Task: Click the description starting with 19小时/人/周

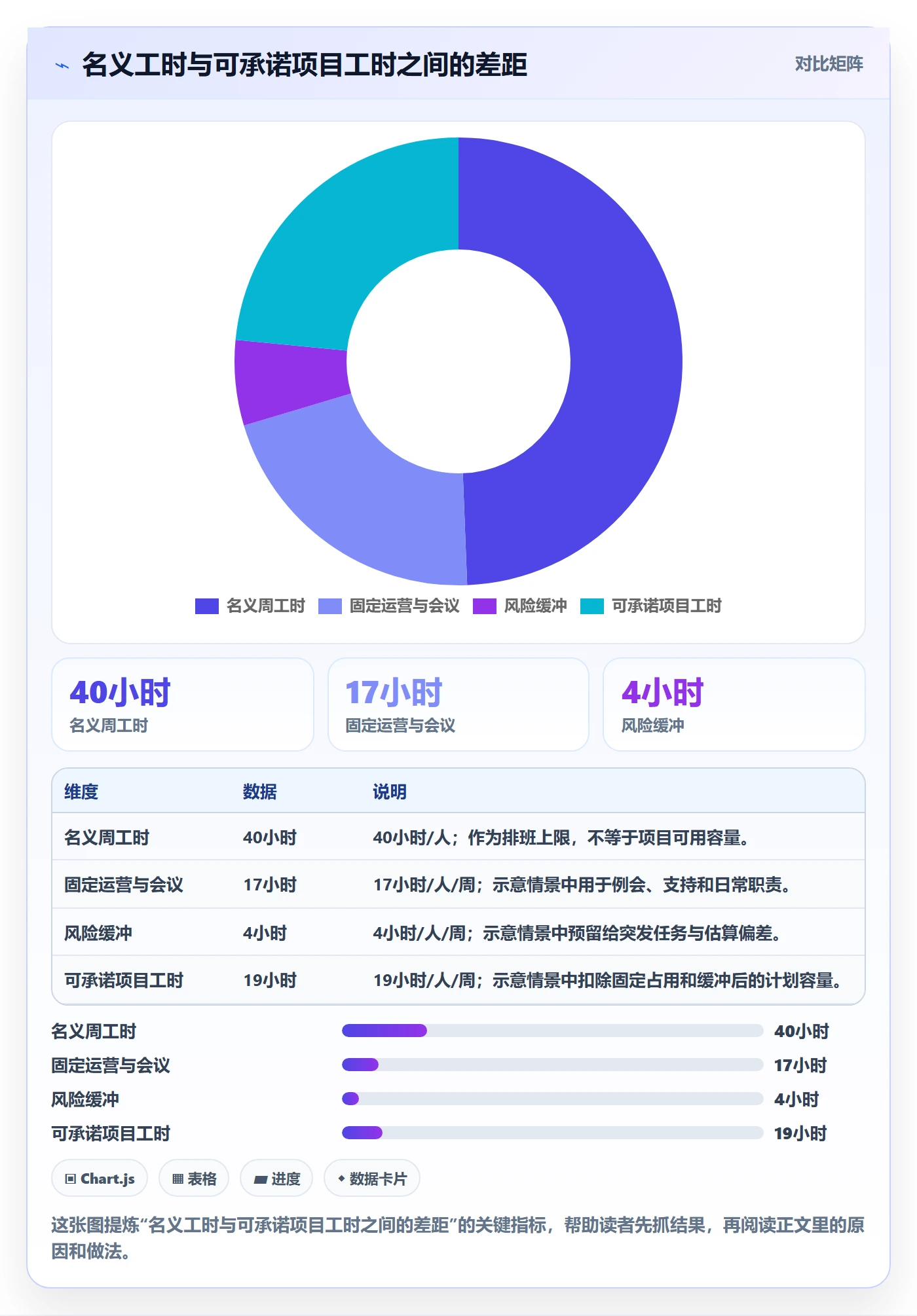Action: [608, 980]
